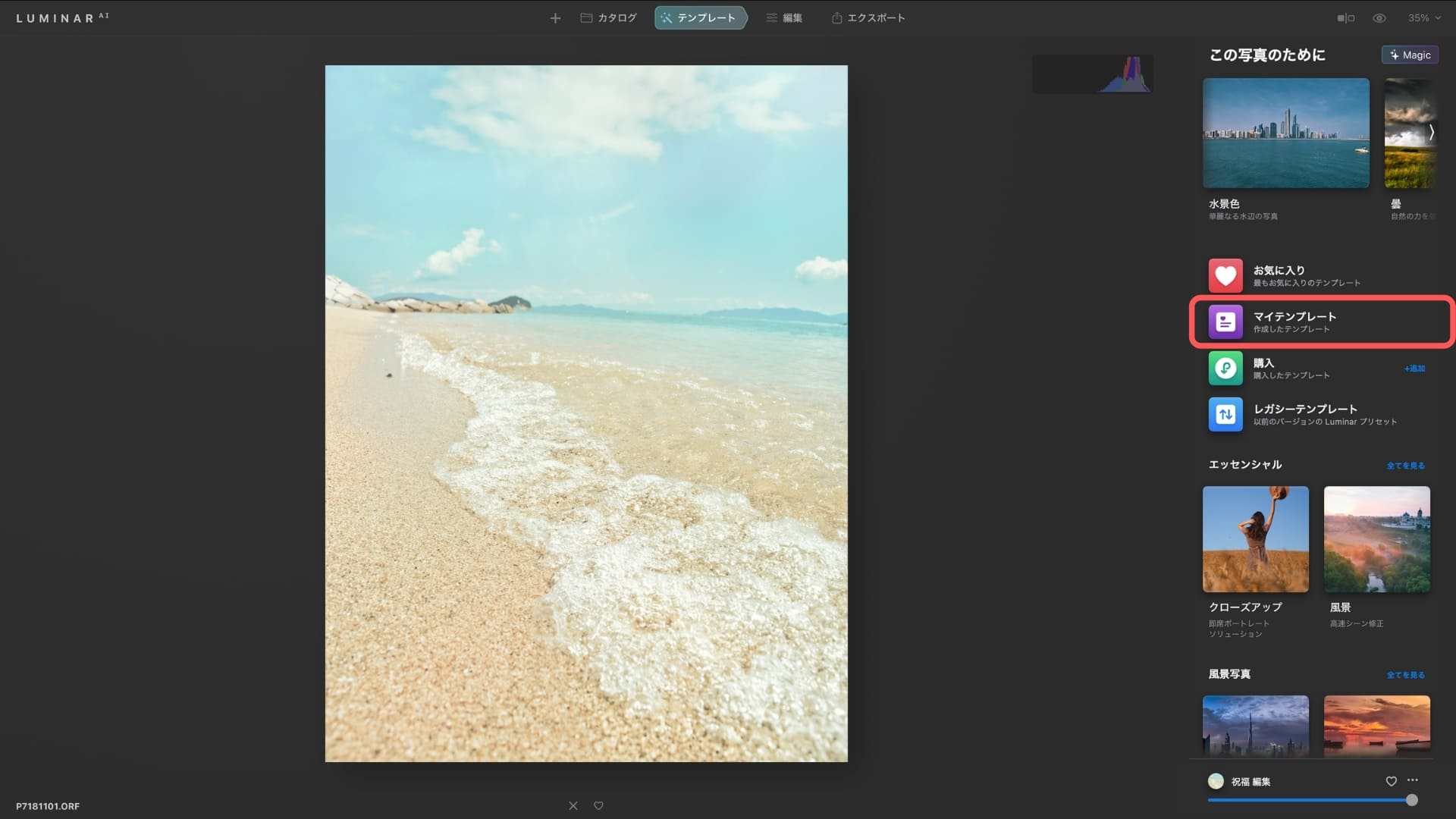Toggle the before/after compare icon
Viewport: 1456px width, 819px height.
pos(1345,18)
